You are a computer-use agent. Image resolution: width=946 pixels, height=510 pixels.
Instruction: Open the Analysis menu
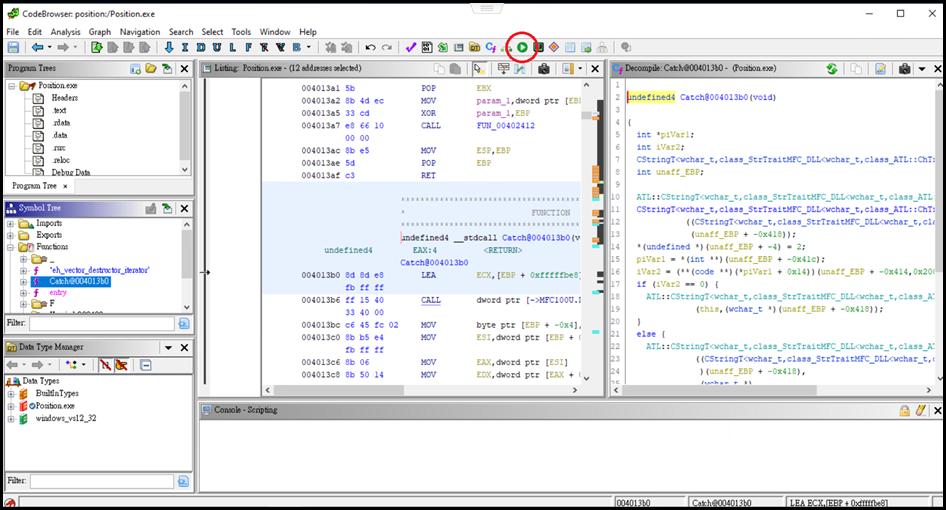[65, 31]
